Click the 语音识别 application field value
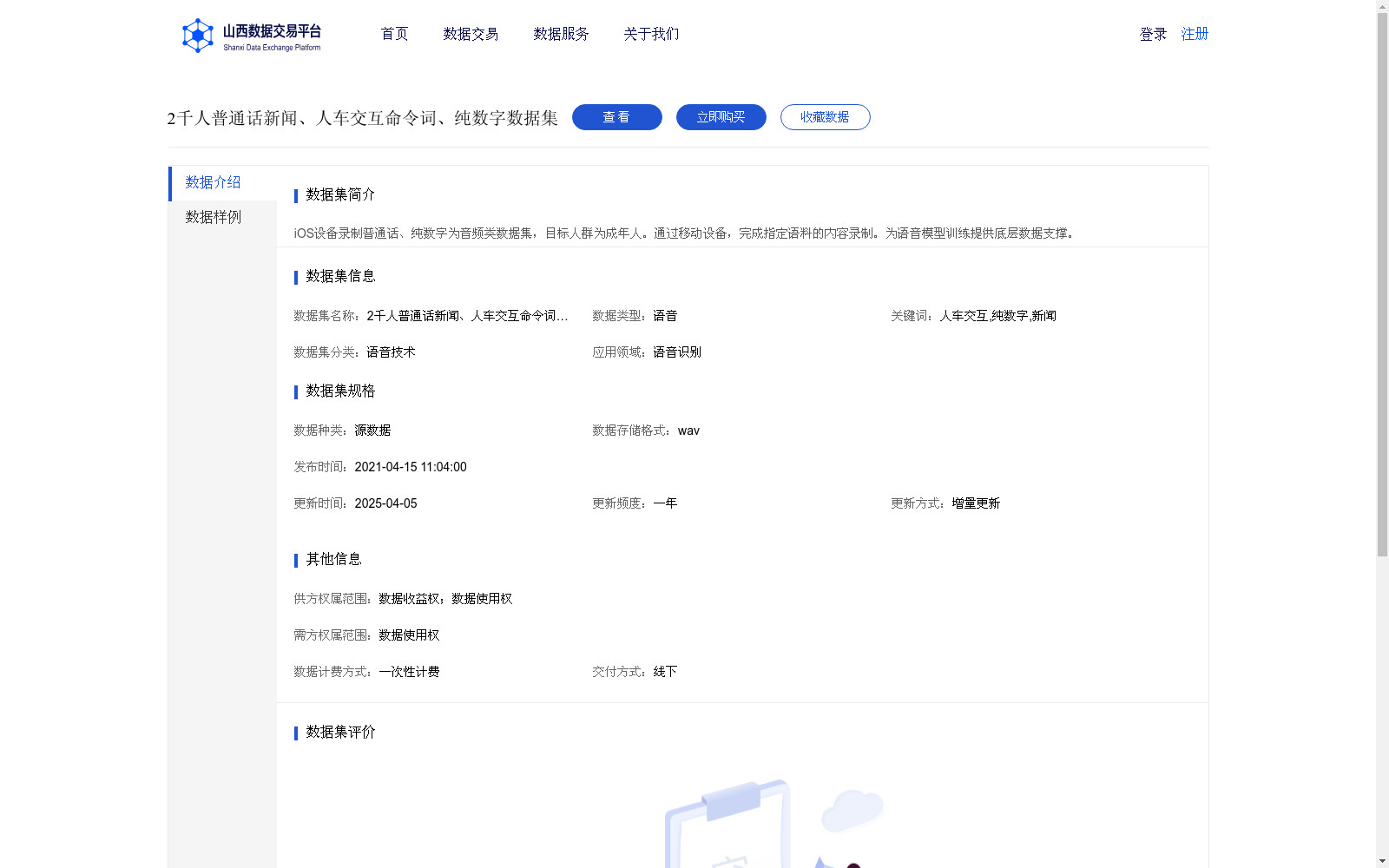 677,352
